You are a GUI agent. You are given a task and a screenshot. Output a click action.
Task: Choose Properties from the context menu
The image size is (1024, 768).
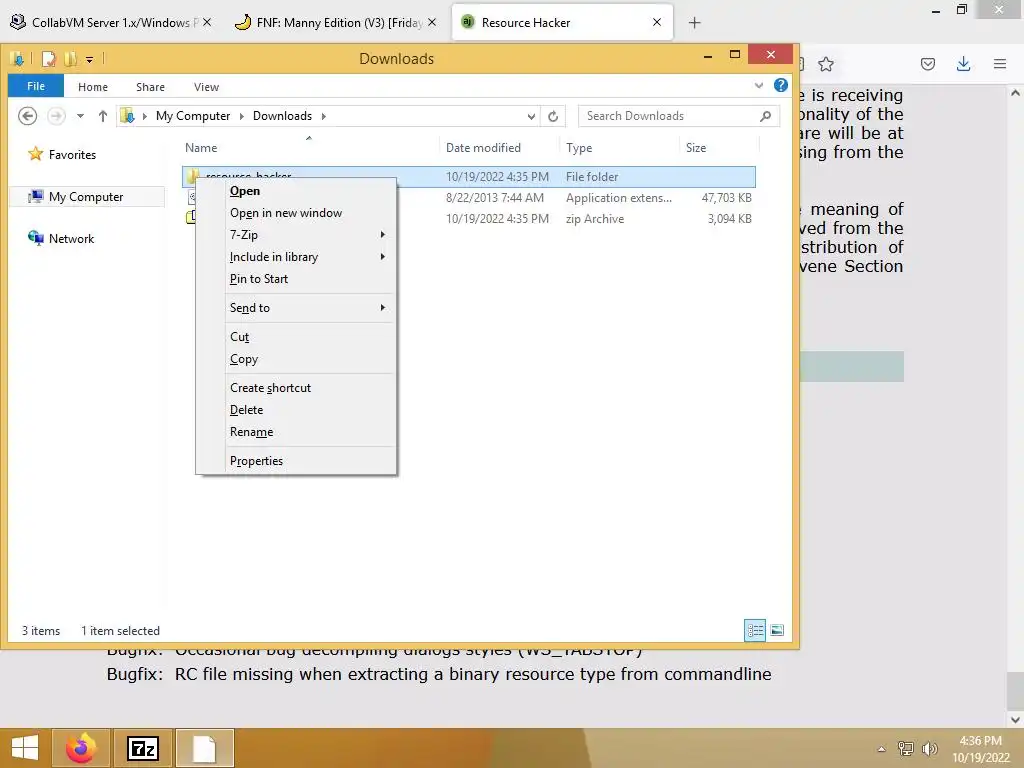tap(296, 461)
